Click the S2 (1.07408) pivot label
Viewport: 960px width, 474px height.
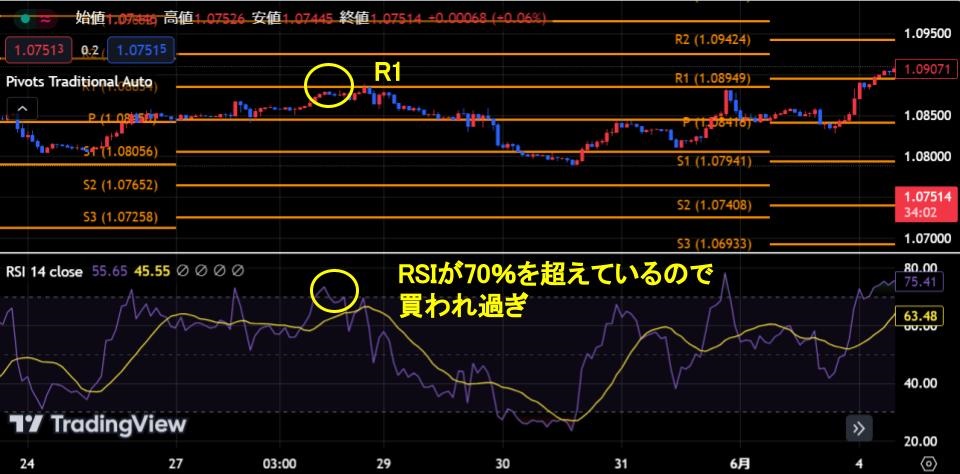pyautogui.click(x=714, y=205)
